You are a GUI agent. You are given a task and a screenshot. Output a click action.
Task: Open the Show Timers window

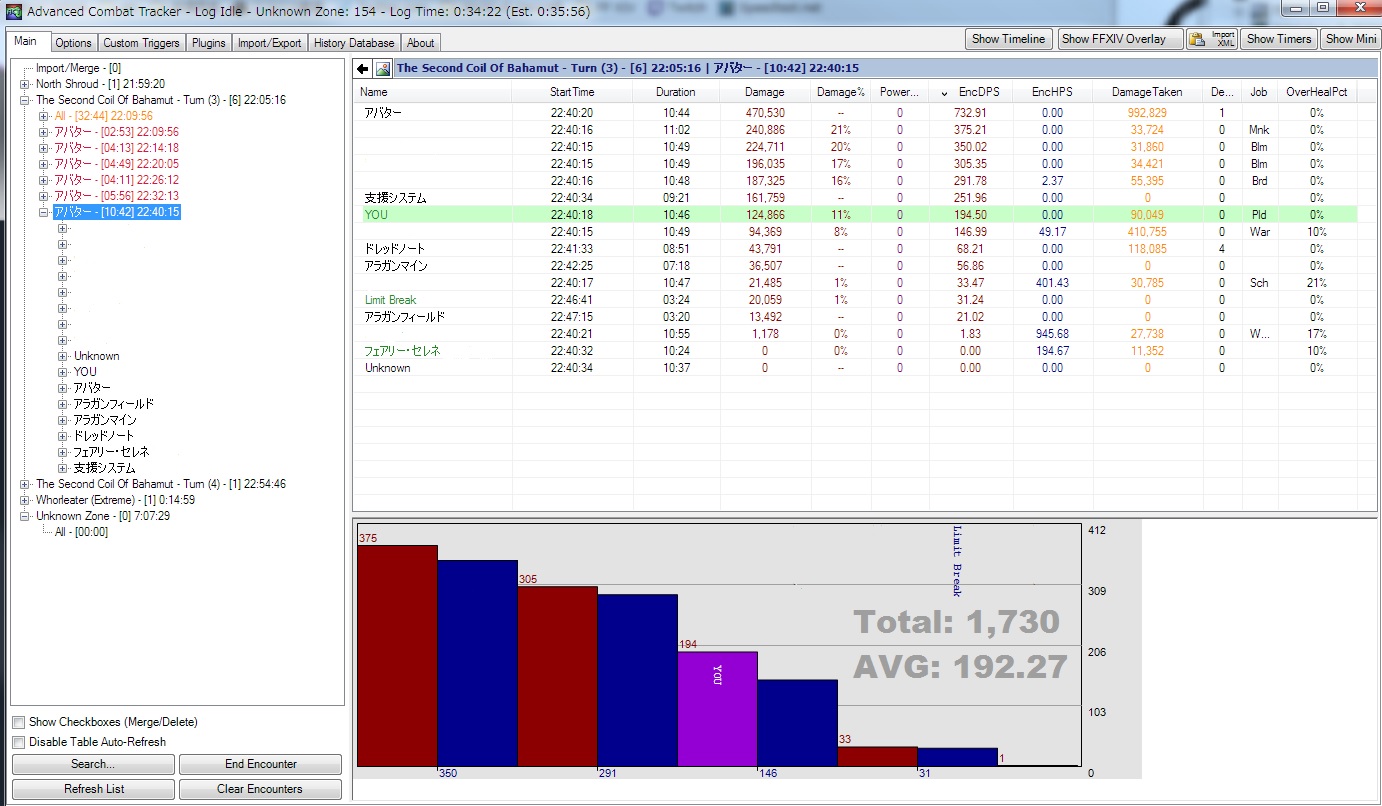click(1279, 39)
